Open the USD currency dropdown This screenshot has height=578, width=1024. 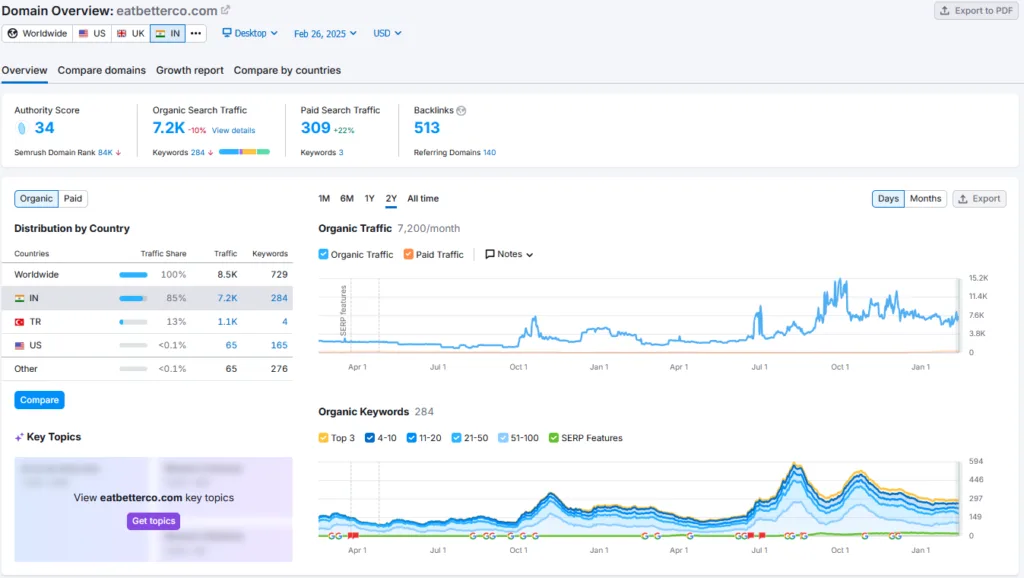point(387,33)
